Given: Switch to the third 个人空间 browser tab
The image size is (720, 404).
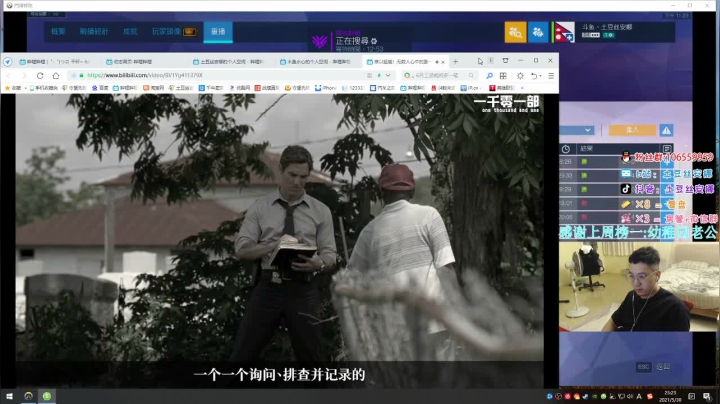Looking at the screenshot, I should pos(230,62).
